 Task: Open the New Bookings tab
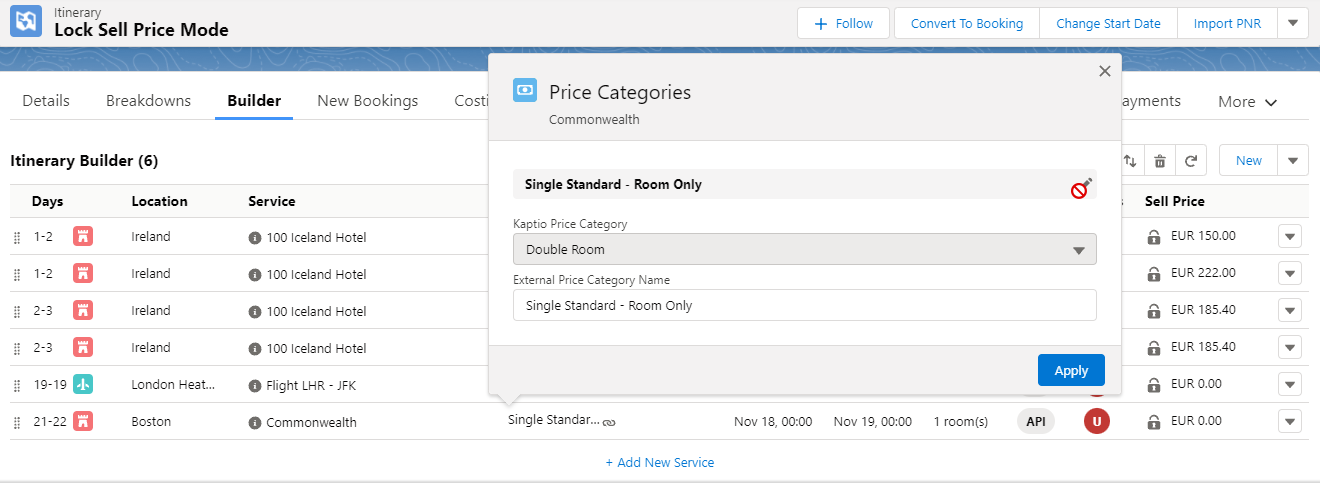[367, 101]
